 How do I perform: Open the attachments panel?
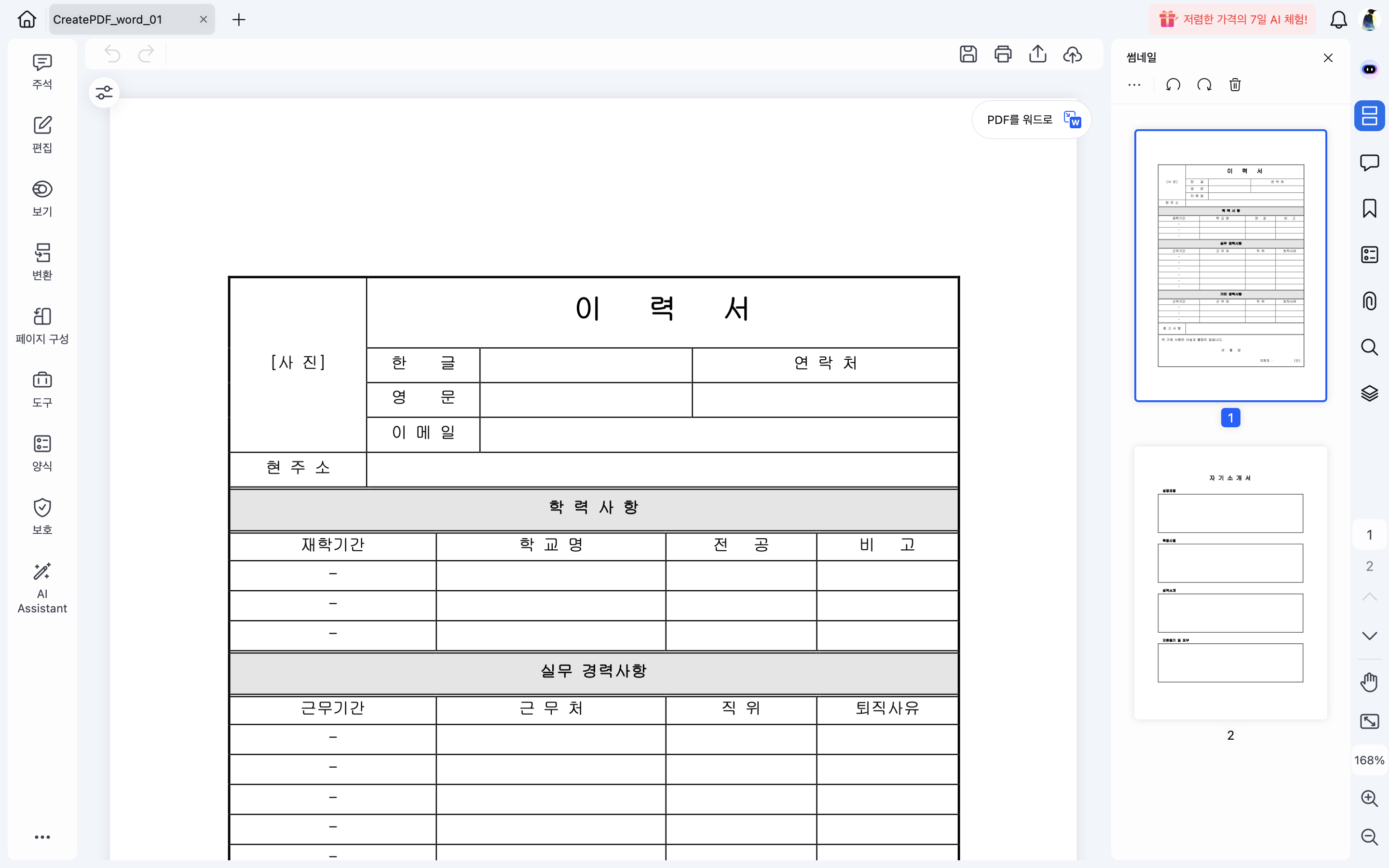pyautogui.click(x=1370, y=300)
